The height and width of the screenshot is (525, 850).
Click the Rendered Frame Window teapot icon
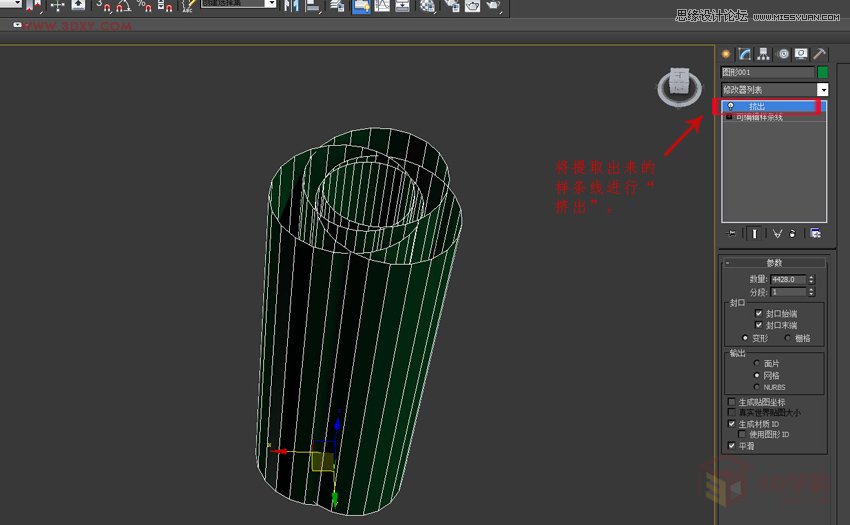point(473,5)
